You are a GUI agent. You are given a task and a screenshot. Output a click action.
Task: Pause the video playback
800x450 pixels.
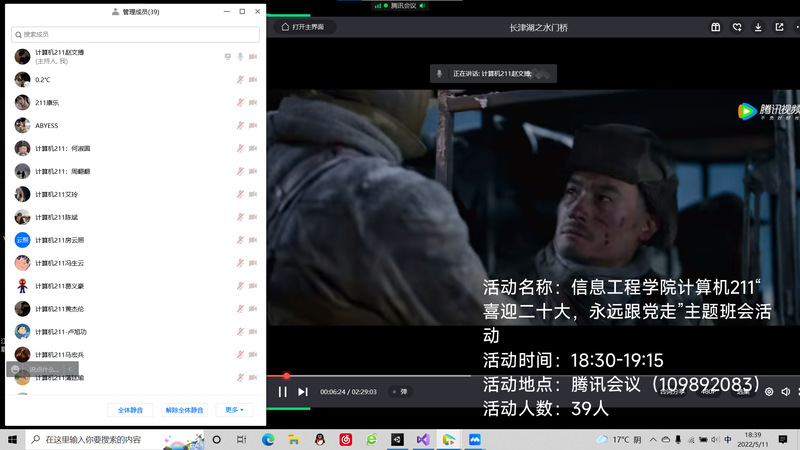282,392
